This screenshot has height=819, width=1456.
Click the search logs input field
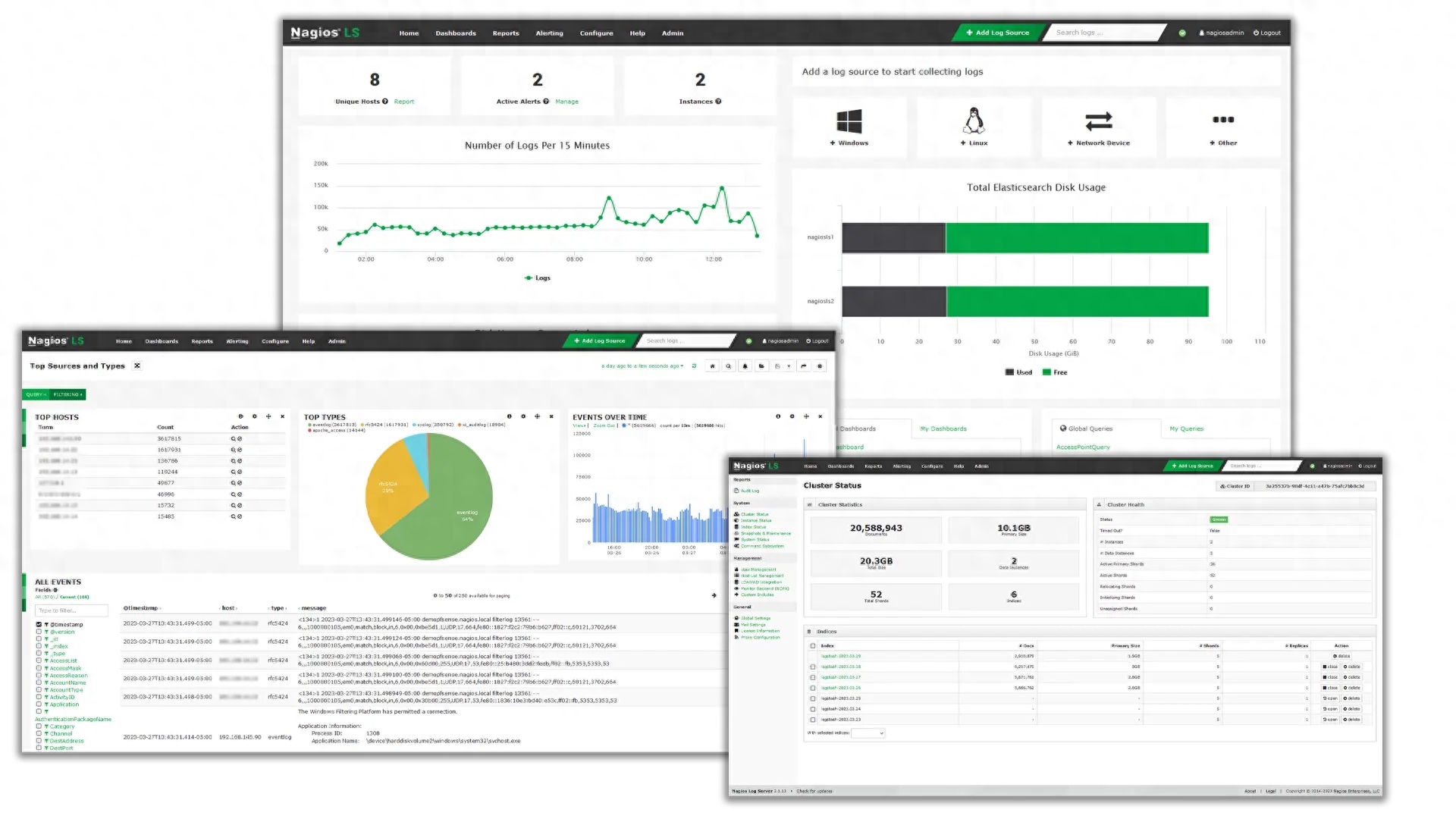[x=1105, y=33]
